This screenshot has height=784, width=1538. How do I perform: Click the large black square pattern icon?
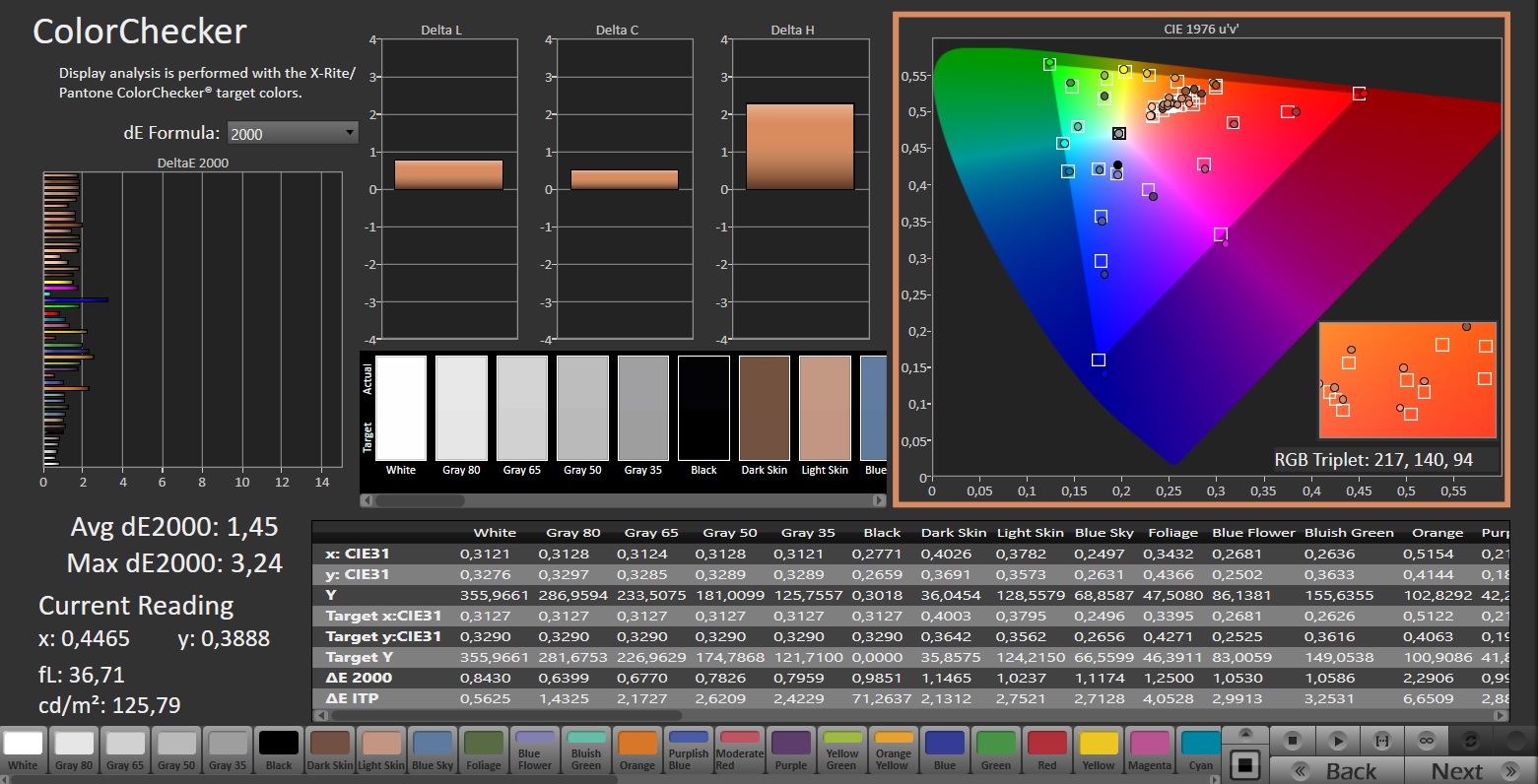pos(1245,765)
